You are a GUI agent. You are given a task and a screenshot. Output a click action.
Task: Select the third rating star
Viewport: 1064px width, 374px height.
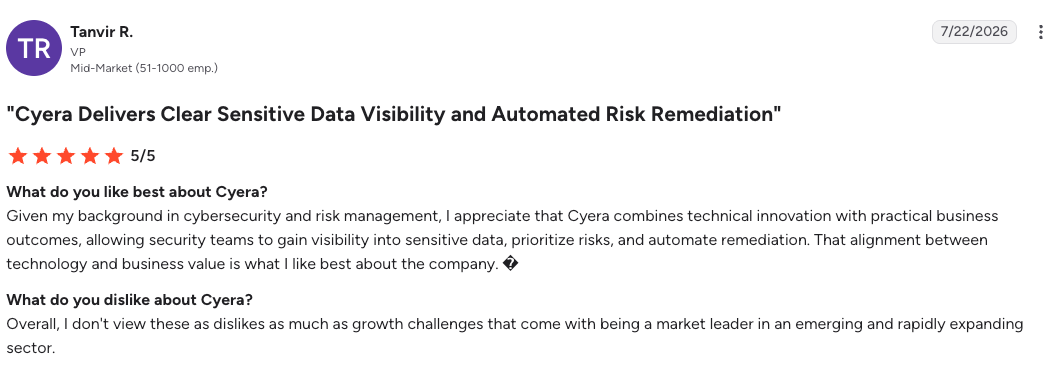(66, 157)
